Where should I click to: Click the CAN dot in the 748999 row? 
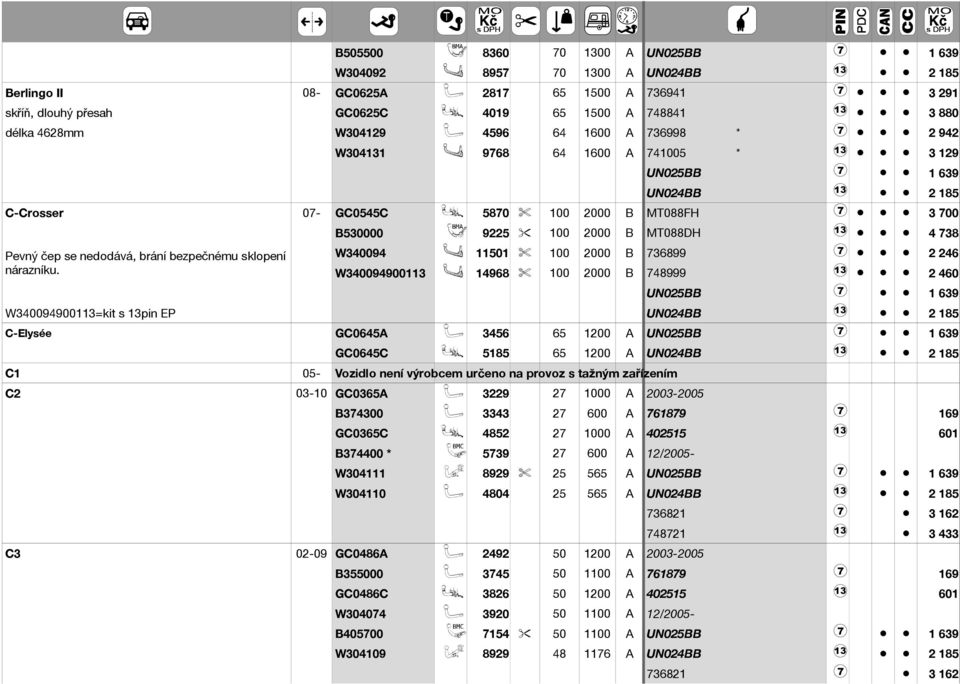(883, 273)
